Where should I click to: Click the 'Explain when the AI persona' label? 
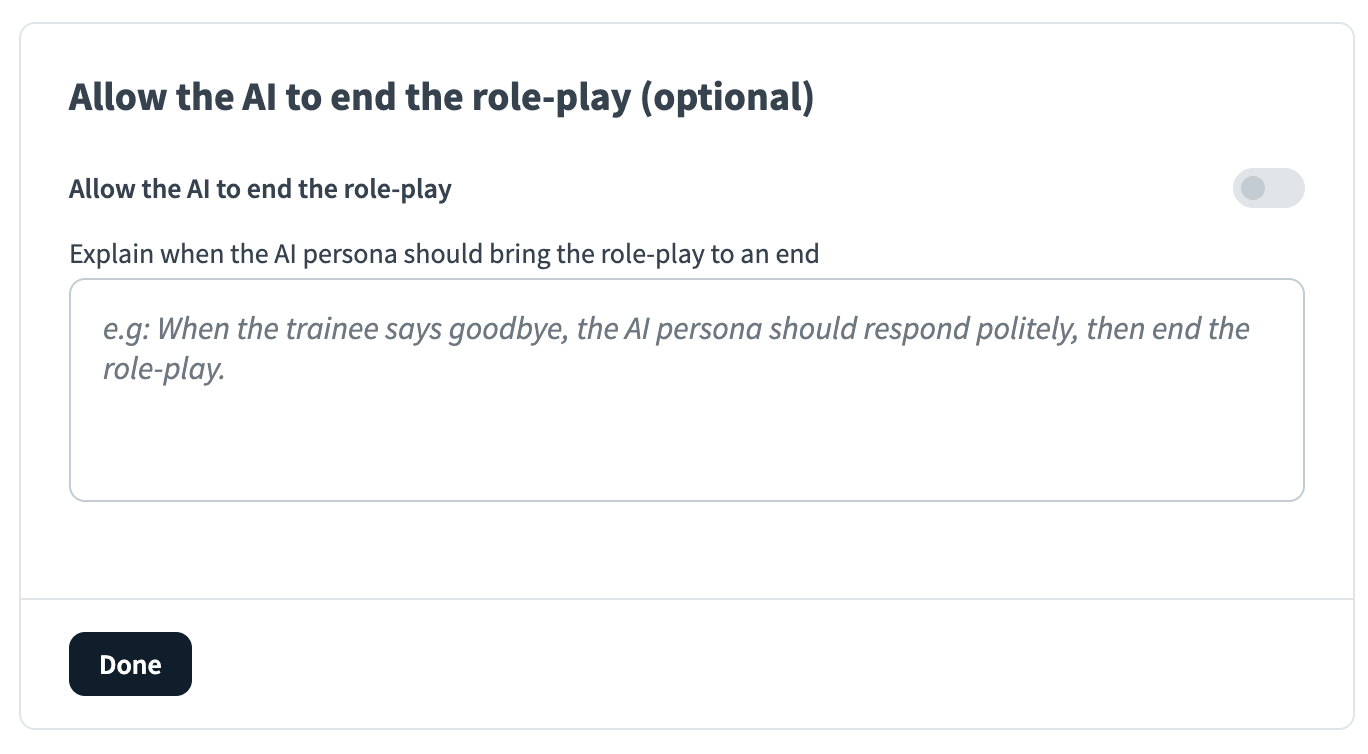point(444,253)
